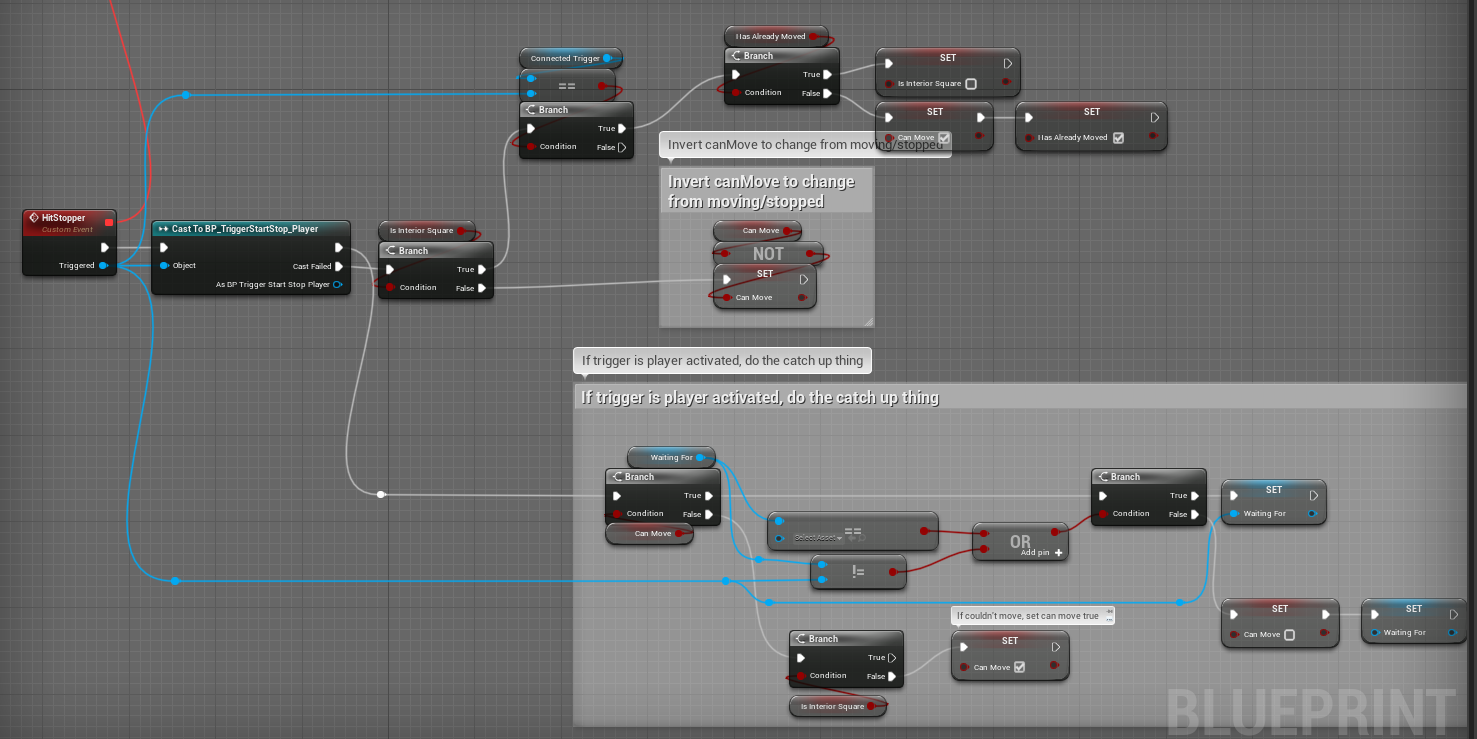Select the NOT boolean node

coord(768,254)
